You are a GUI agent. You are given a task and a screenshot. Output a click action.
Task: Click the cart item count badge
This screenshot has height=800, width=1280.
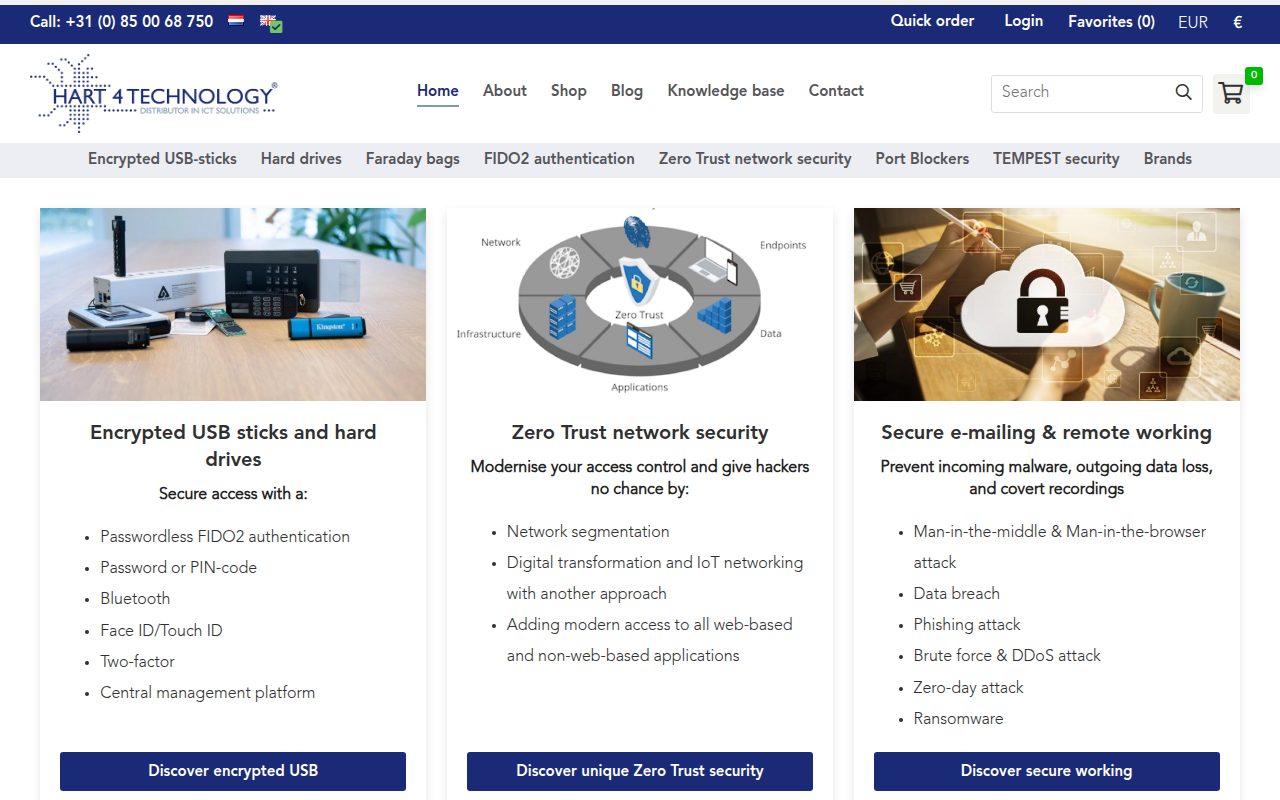coord(1253,75)
